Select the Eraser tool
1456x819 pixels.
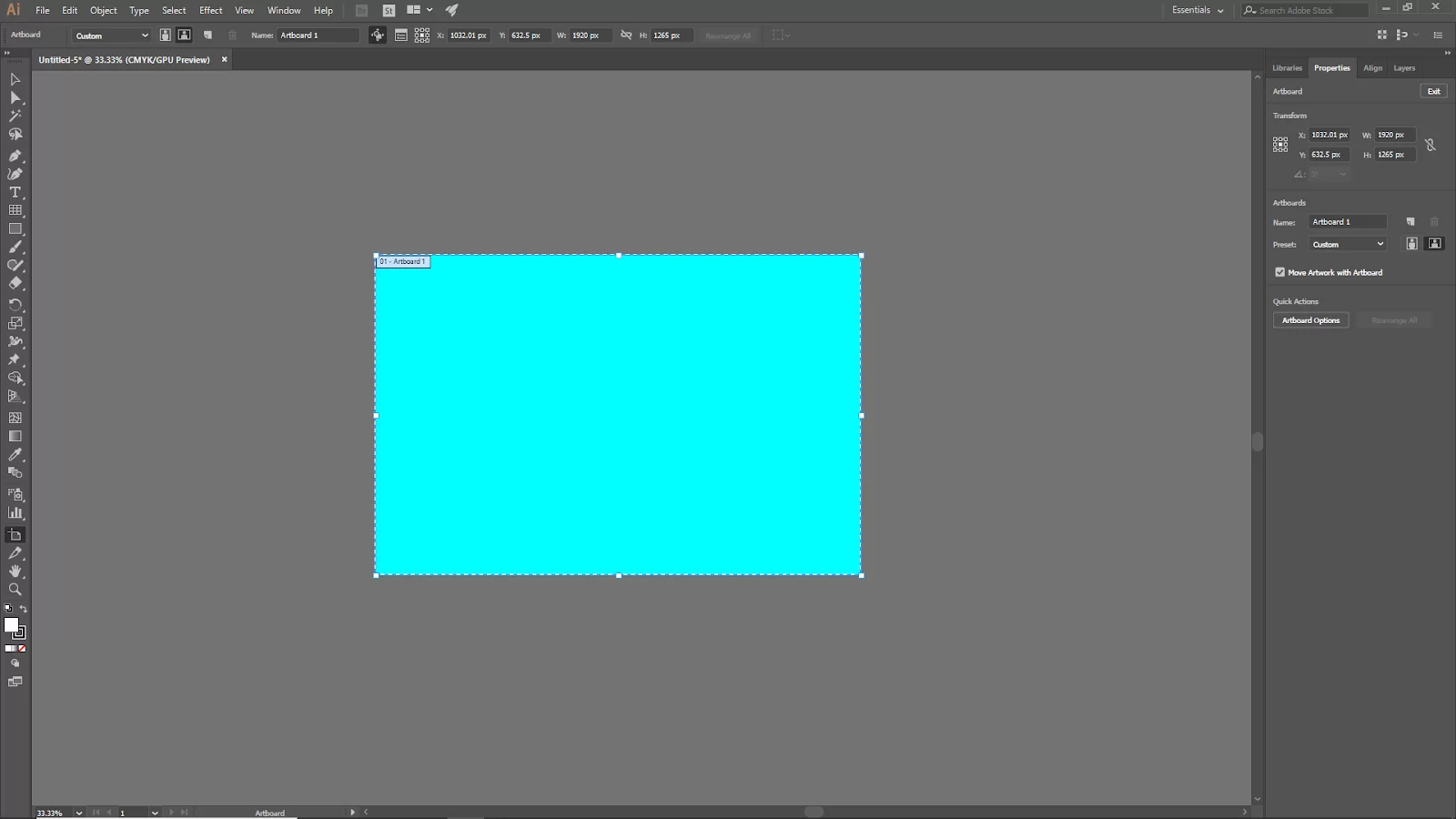[15, 283]
